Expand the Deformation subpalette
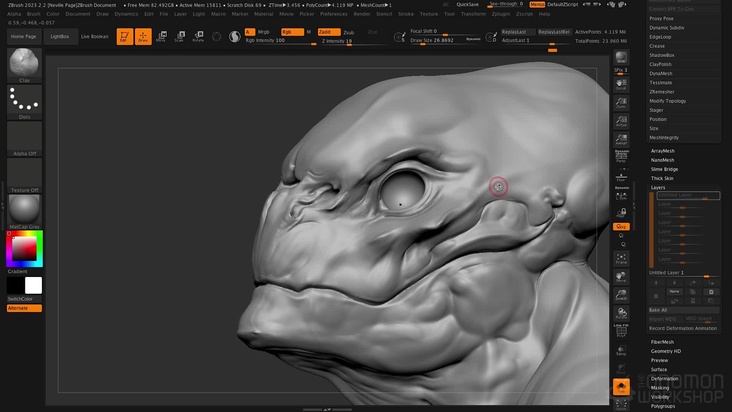The image size is (732, 412). click(664, 379)
